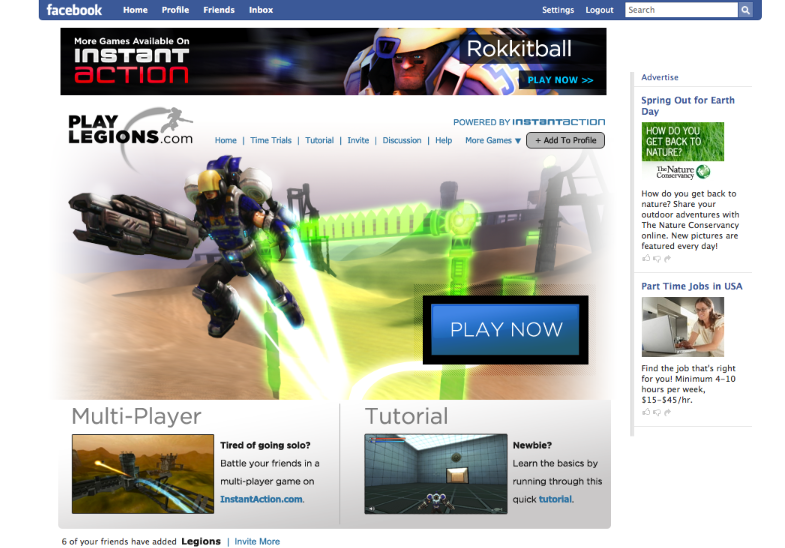Click the Rokkitball banner title
Viewport: 785px width, 548px height.
point(519,49)
